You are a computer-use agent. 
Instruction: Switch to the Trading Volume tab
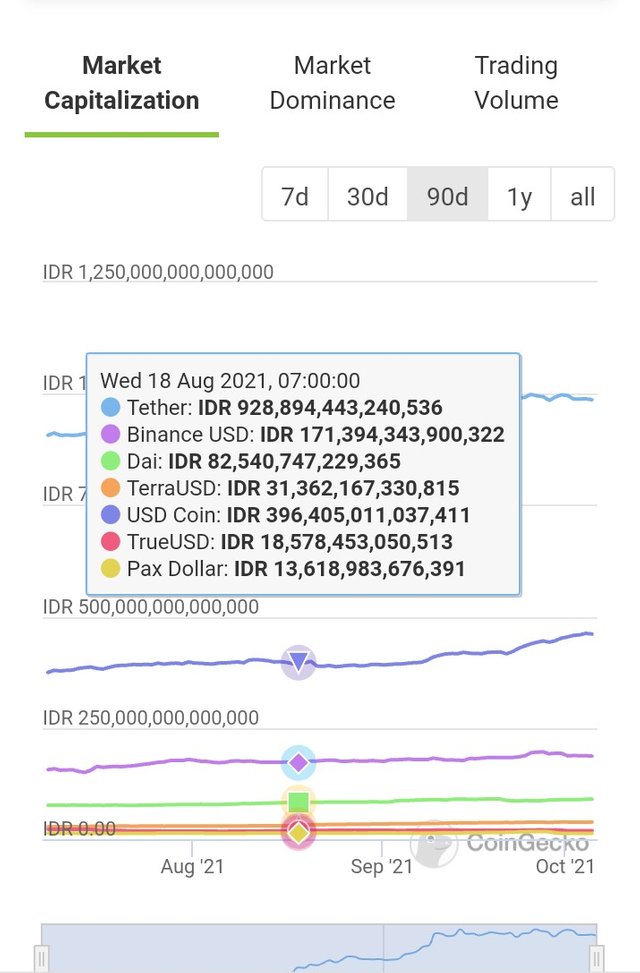click(516, 83)
